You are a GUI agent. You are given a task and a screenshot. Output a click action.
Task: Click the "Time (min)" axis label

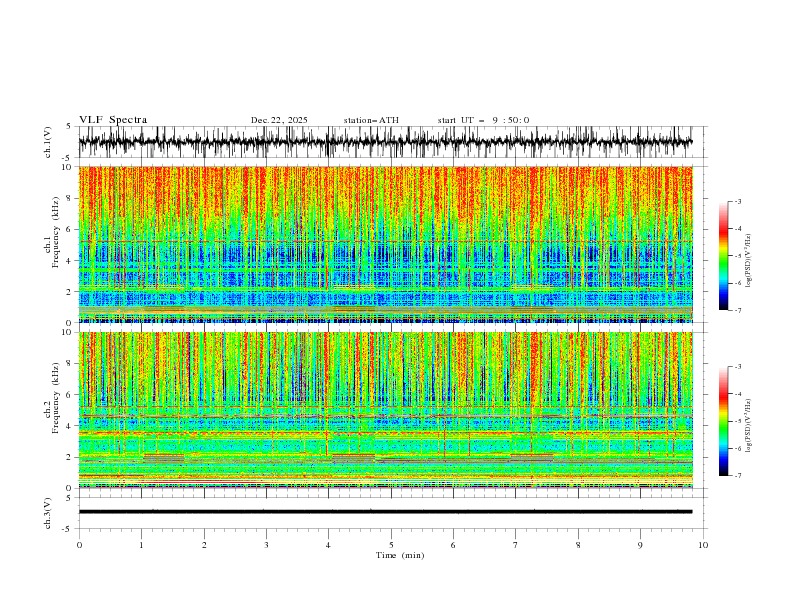[400, 555]
